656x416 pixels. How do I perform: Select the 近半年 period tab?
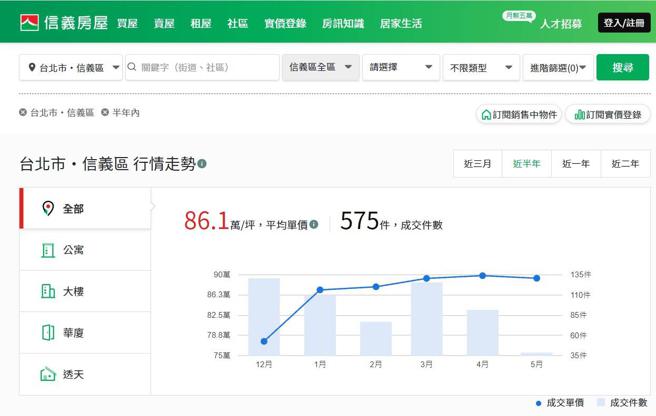[527, 164]
